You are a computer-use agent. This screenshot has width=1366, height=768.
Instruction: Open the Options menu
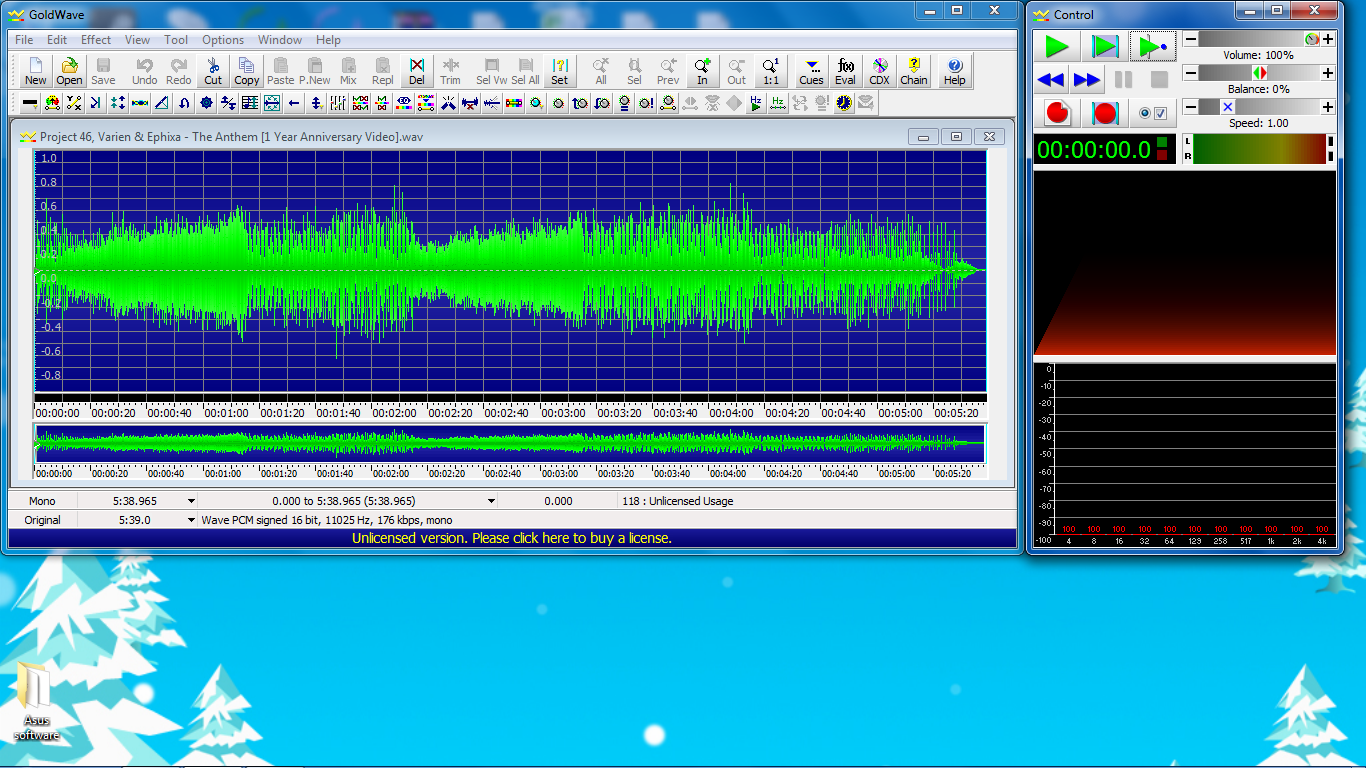pos(222,40)
